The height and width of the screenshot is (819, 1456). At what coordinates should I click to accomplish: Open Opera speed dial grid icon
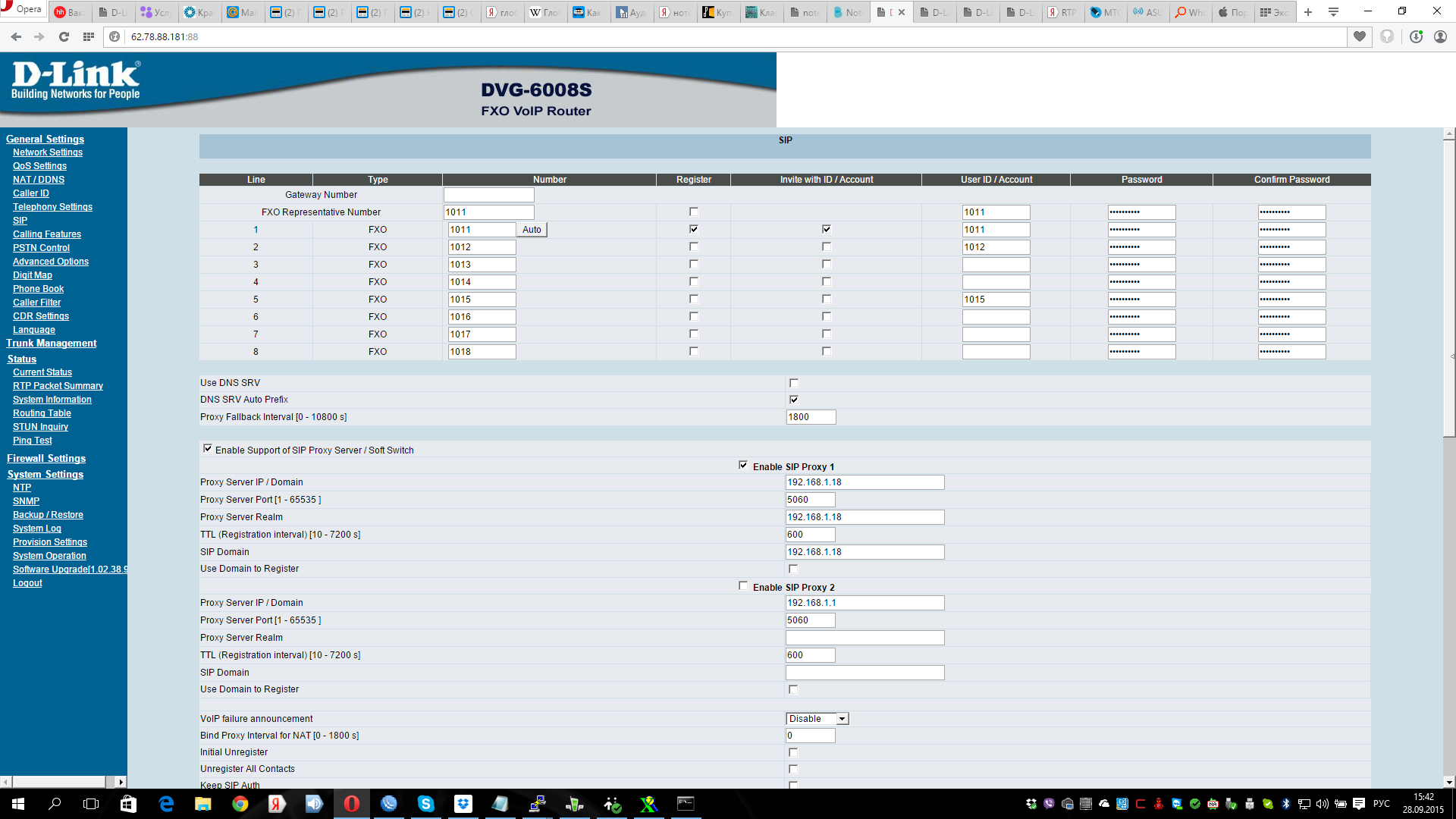tap(89, 36)
